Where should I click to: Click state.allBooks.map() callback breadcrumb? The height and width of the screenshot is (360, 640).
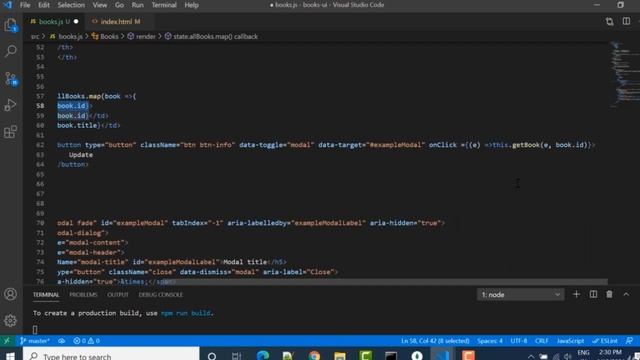pyautogui.click(x=211, y=36)
